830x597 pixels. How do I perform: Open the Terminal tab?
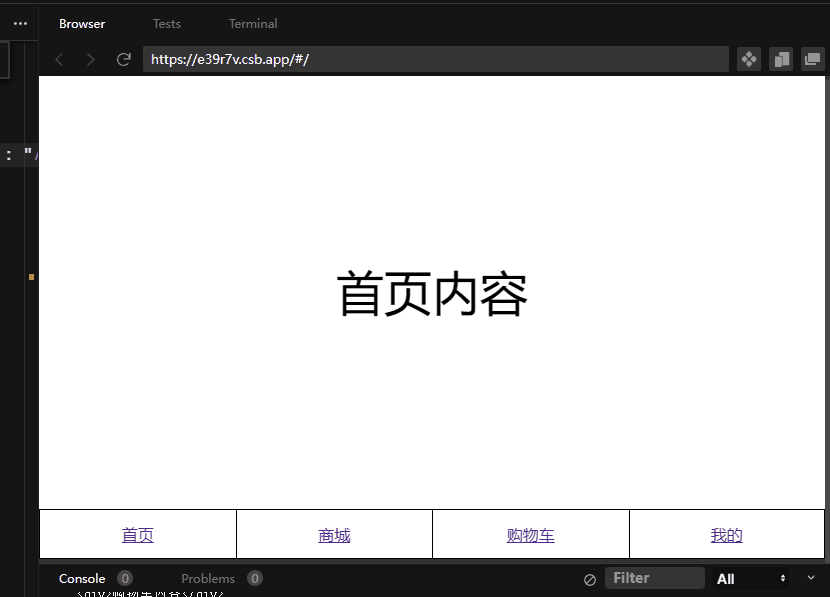[x=253, y=24]
